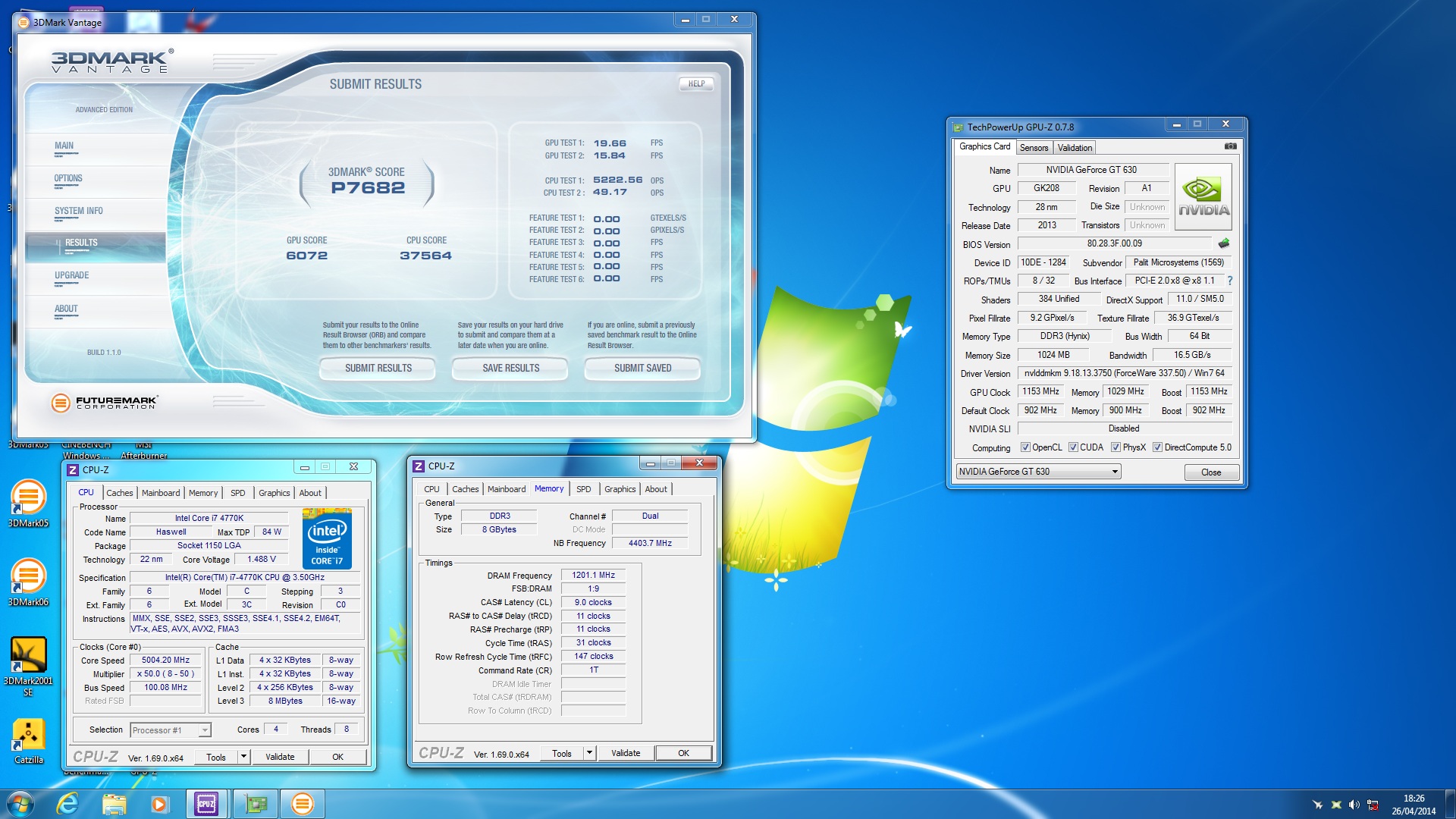
Task: Open 3DMark06 desktop shortcut
Action: (28, 582)
